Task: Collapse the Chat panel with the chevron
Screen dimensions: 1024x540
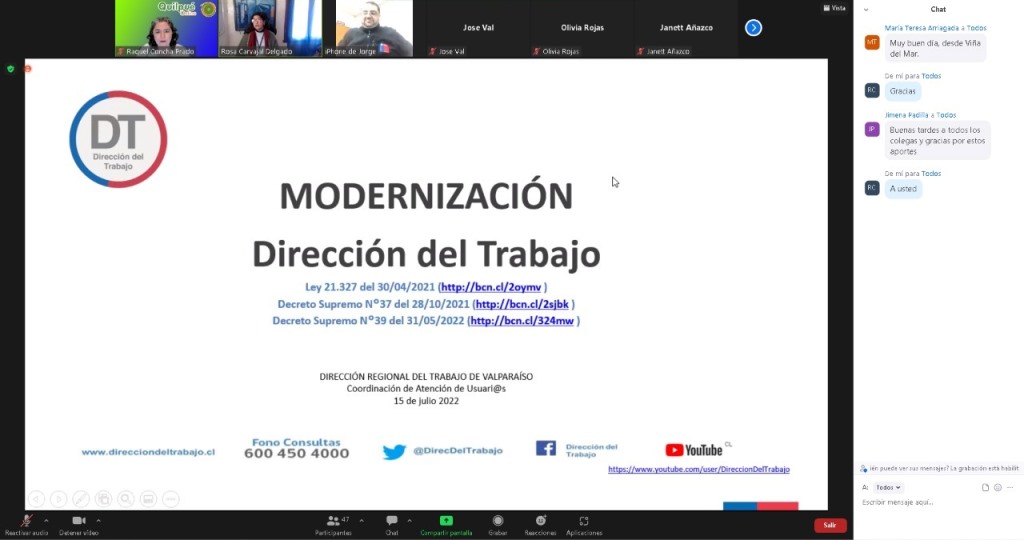Action: coord(866,9)
